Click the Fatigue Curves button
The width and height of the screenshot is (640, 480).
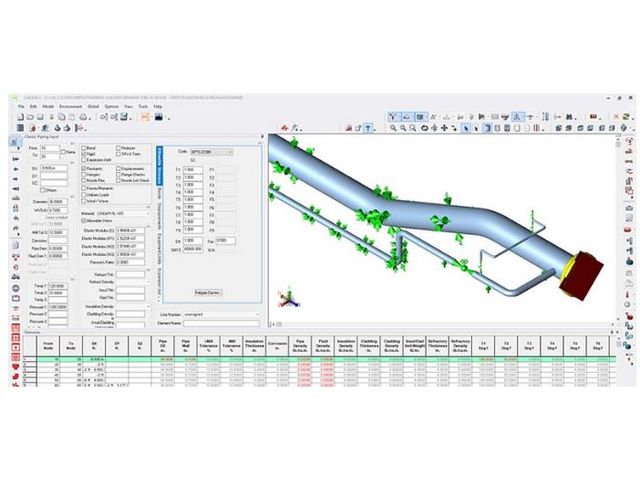pyautogui.click(x=207, y=293)
